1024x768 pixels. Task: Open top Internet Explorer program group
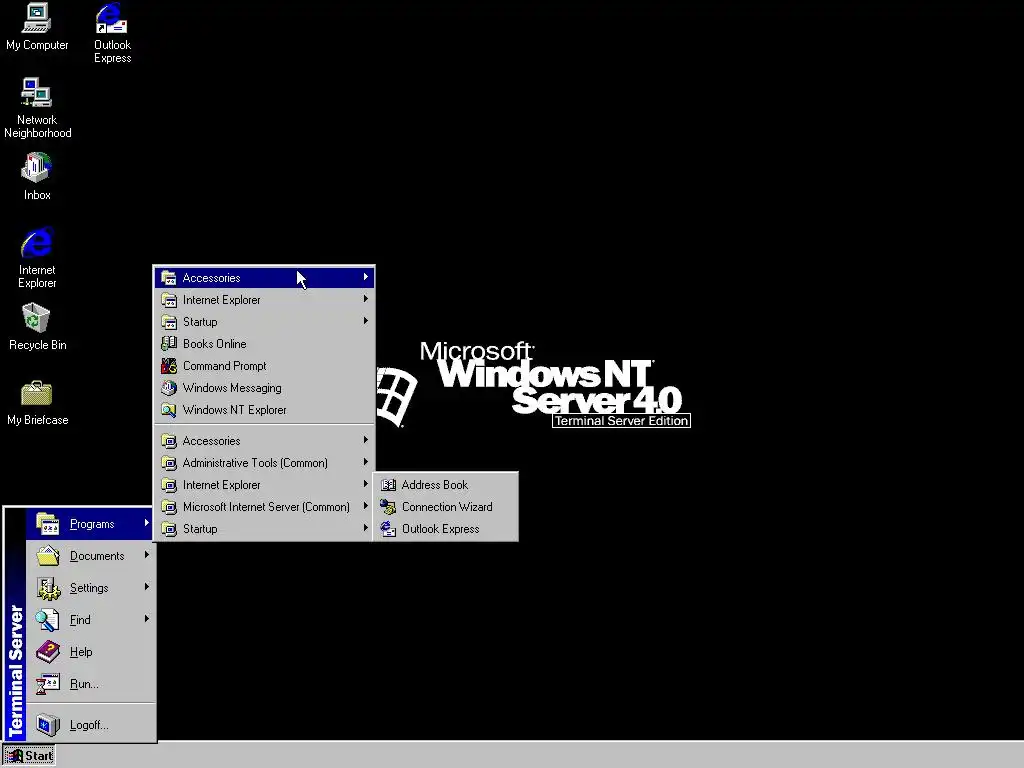(264, 300)
